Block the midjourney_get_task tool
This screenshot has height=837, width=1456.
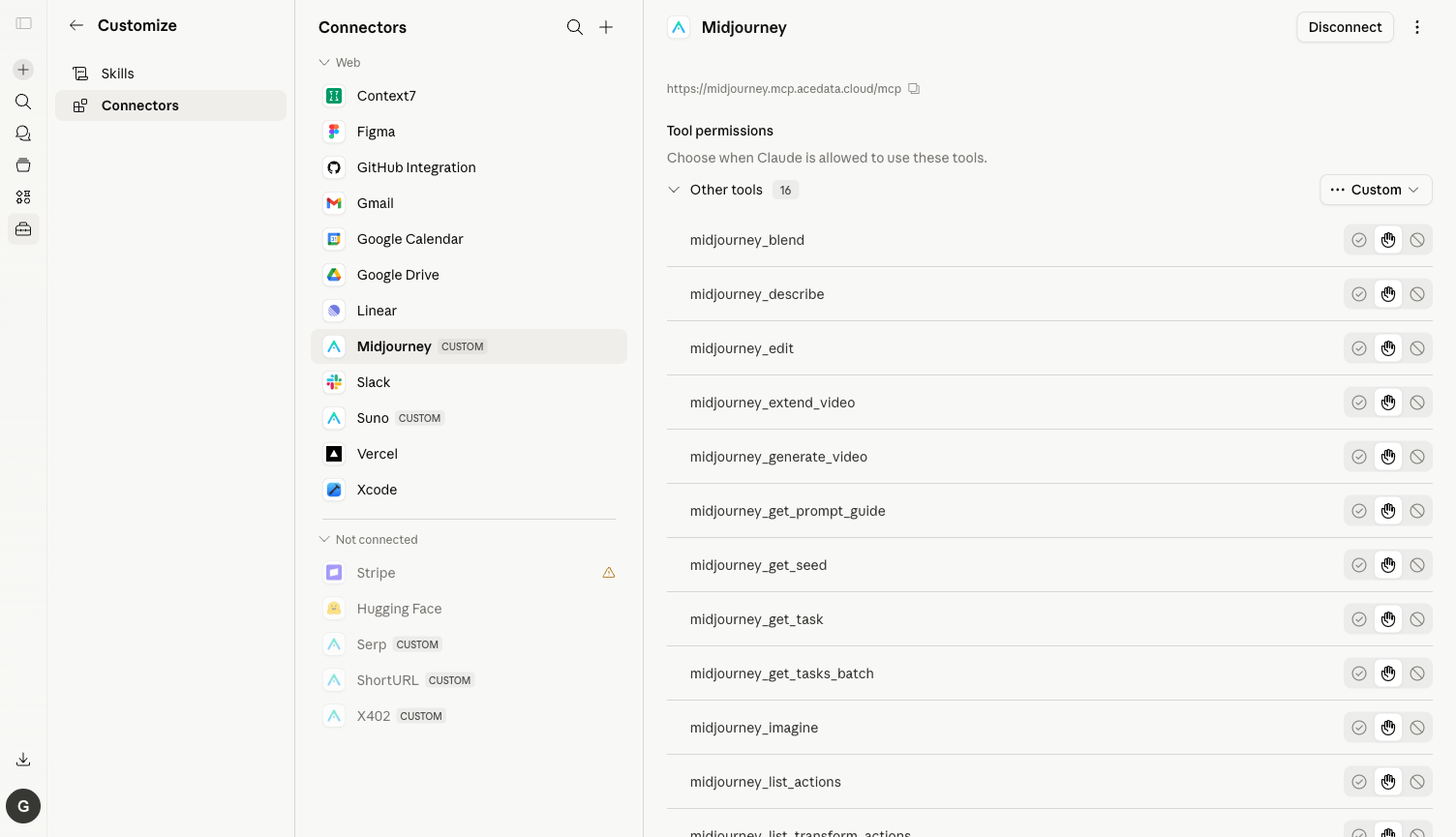(x=1417, y=619)
